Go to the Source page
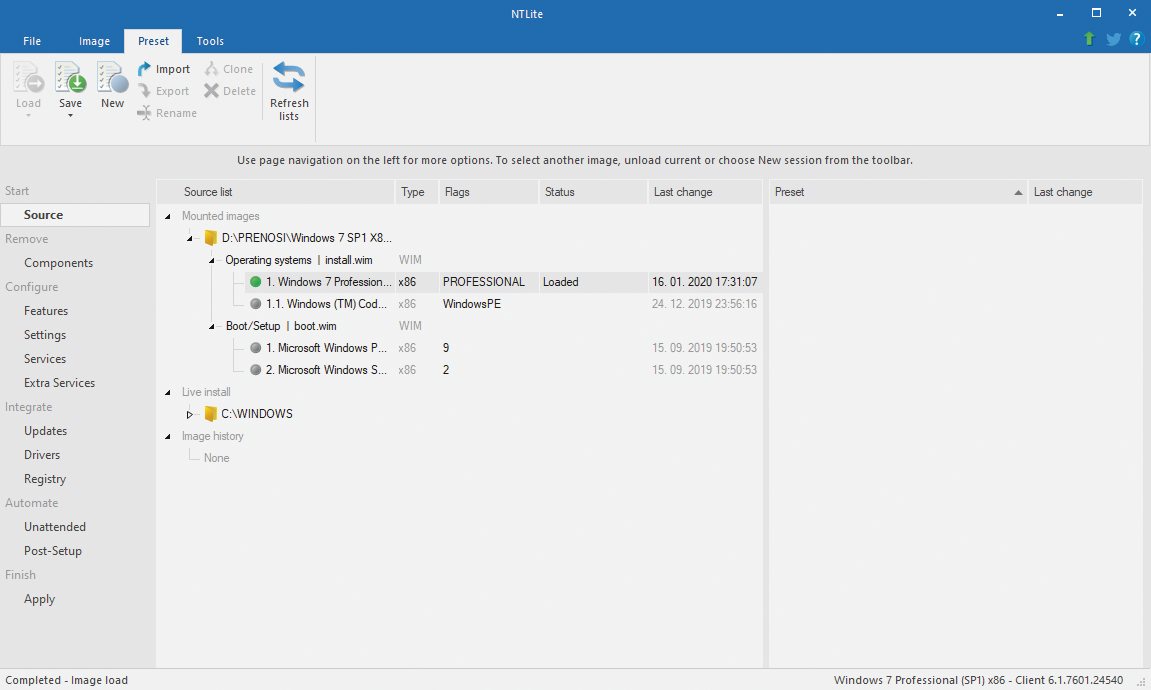This screenshot has height=690, width=1151. 76,215
